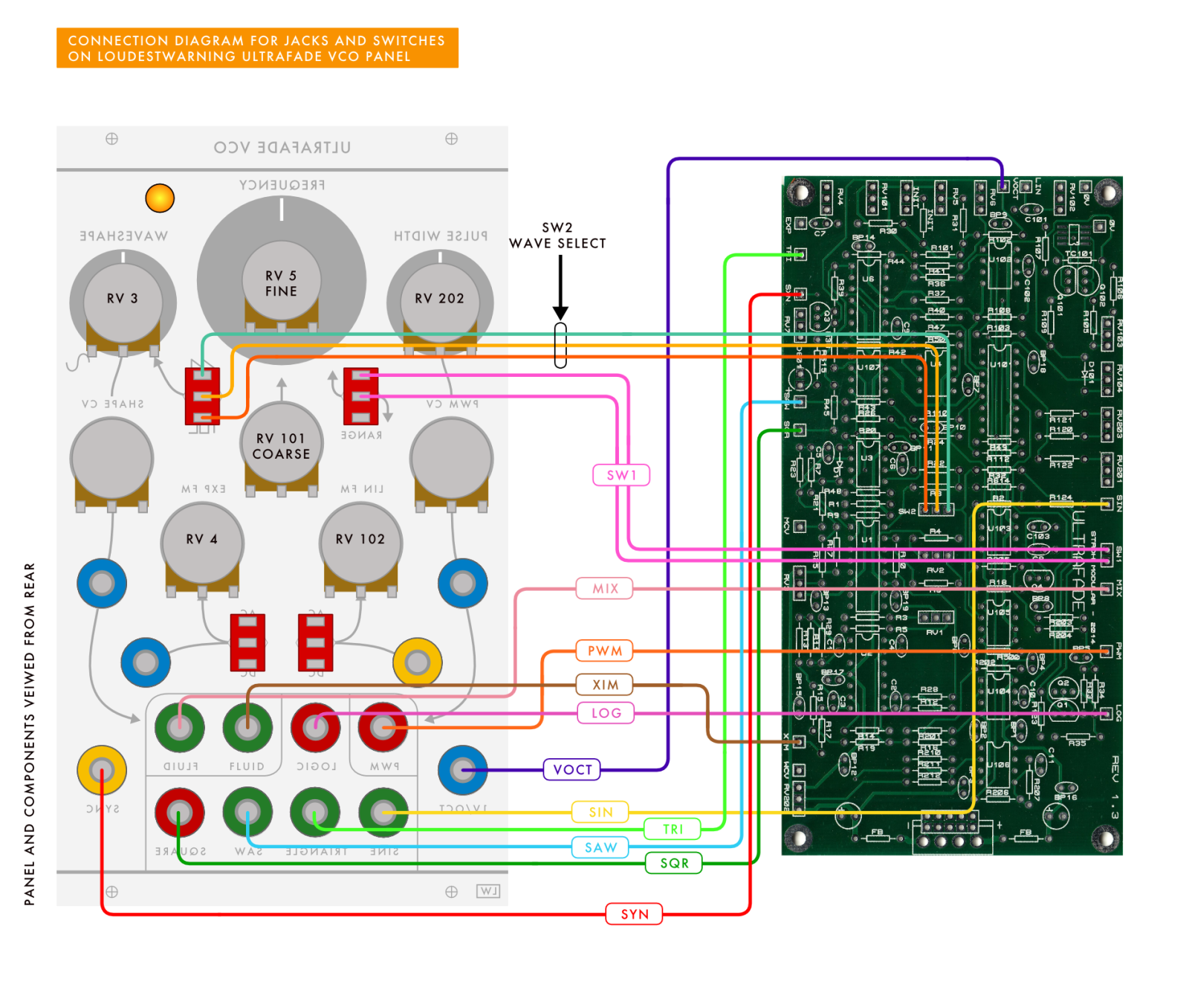Click the orange PWM wire label

[x=605, y=650]
